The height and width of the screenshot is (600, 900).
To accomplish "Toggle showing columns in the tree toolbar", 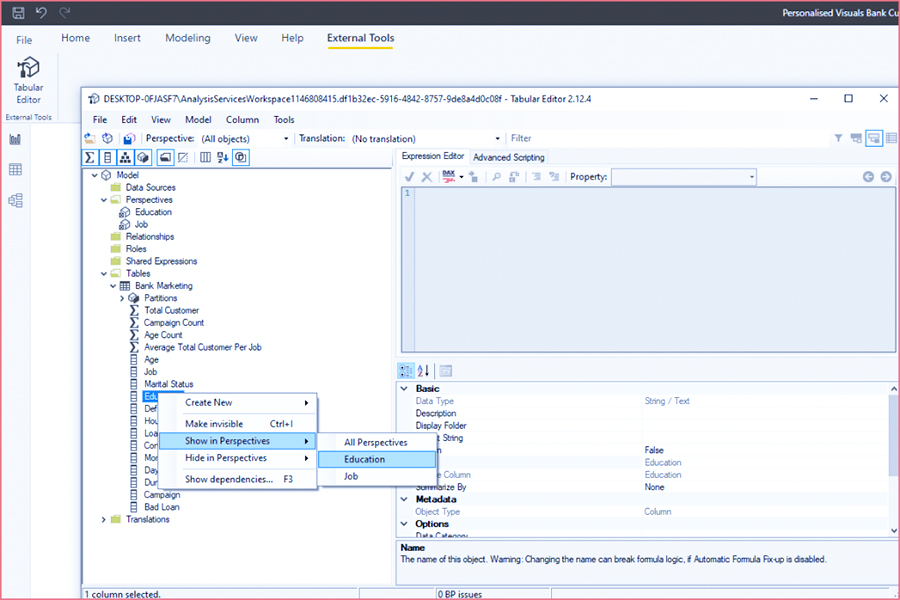I will pyautogui.click(x=107, y=157).
